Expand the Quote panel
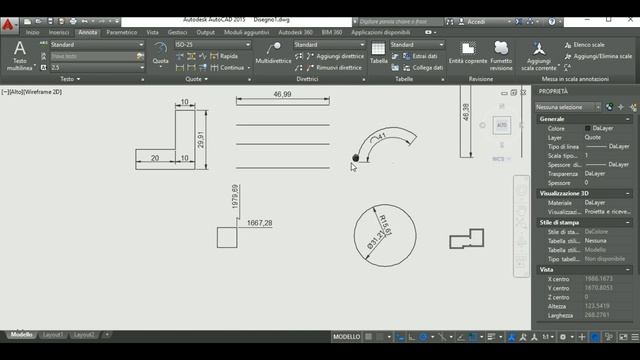 point(196,79)
